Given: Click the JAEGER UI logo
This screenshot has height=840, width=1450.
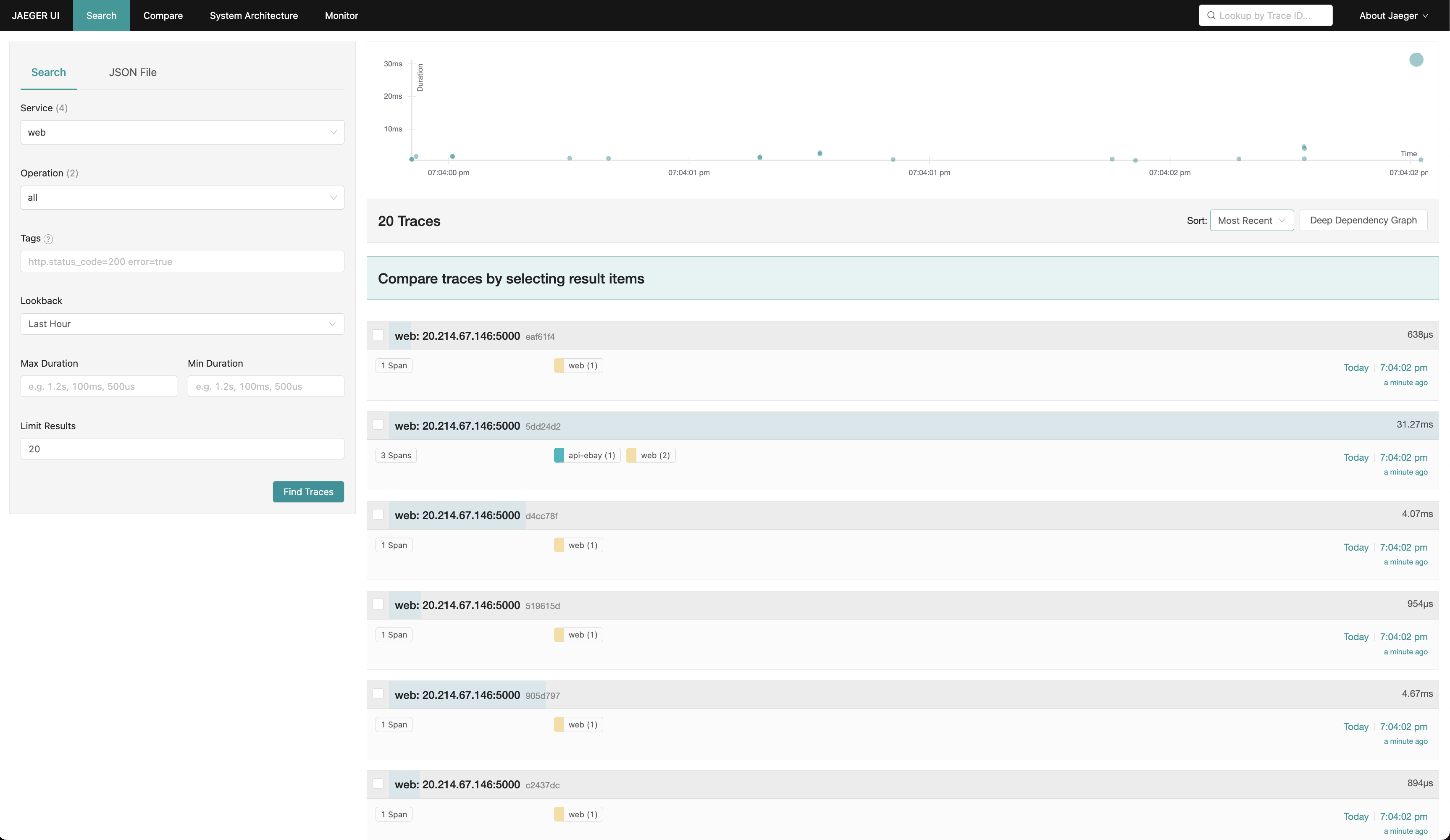Looking at the screenshot, I should 36,16.
